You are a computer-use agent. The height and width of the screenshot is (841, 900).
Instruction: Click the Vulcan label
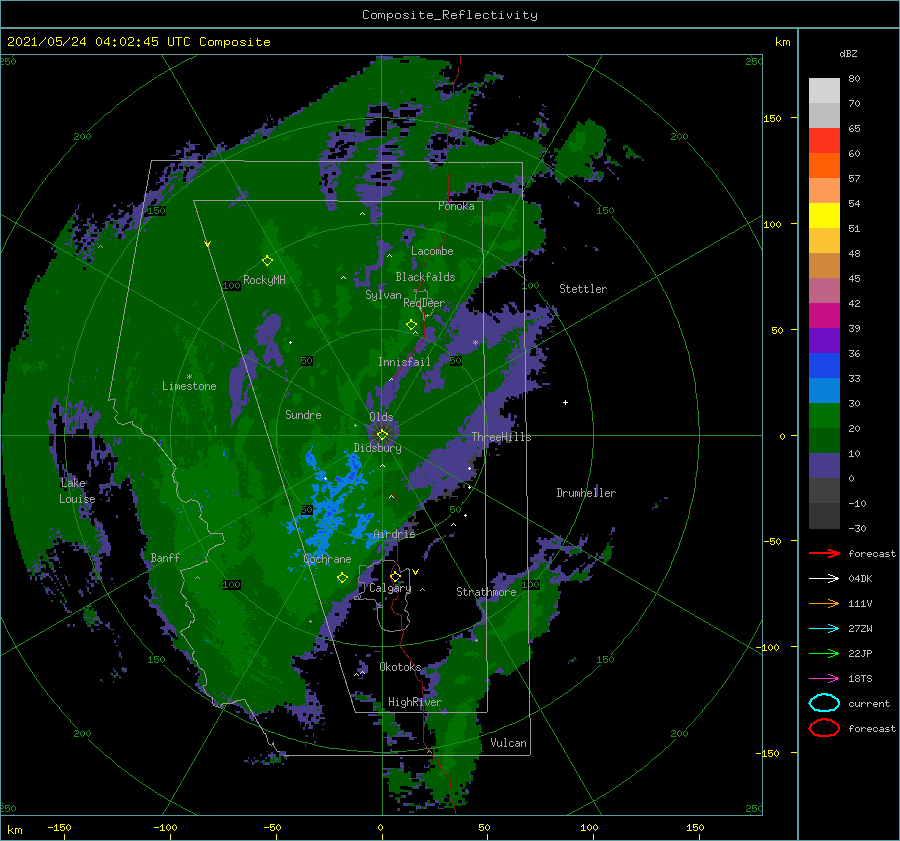509,743
